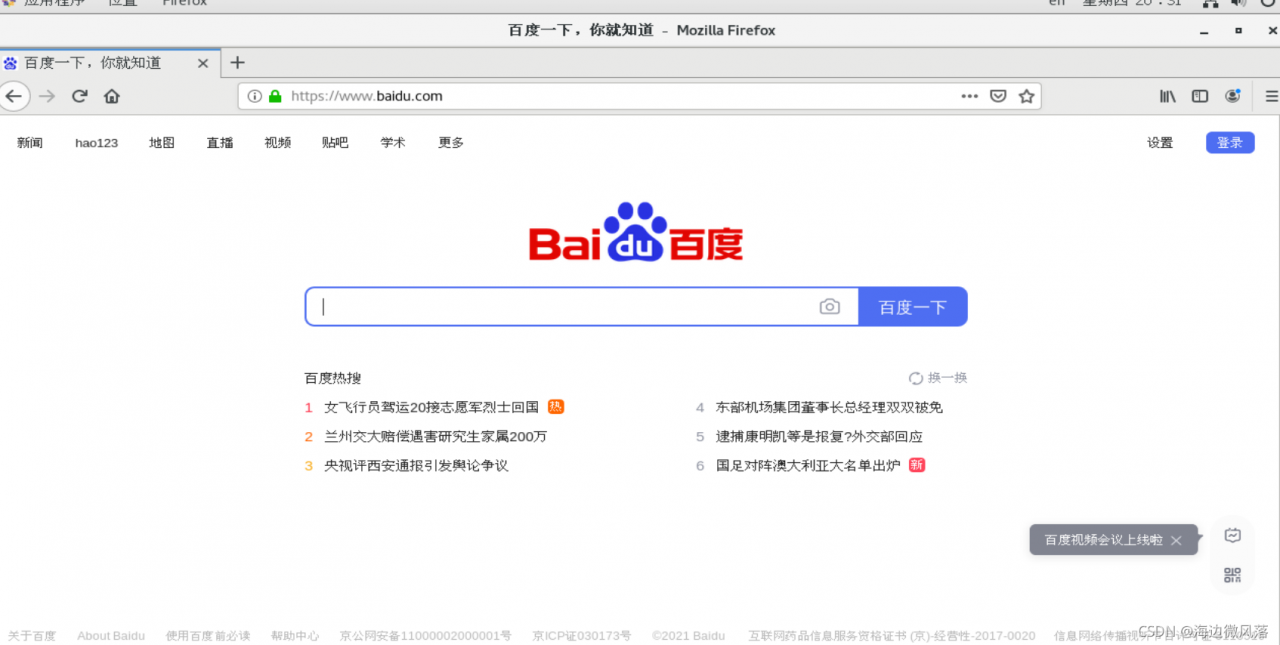
Task: Search by image with camera icon
Action: pos(830,307)
